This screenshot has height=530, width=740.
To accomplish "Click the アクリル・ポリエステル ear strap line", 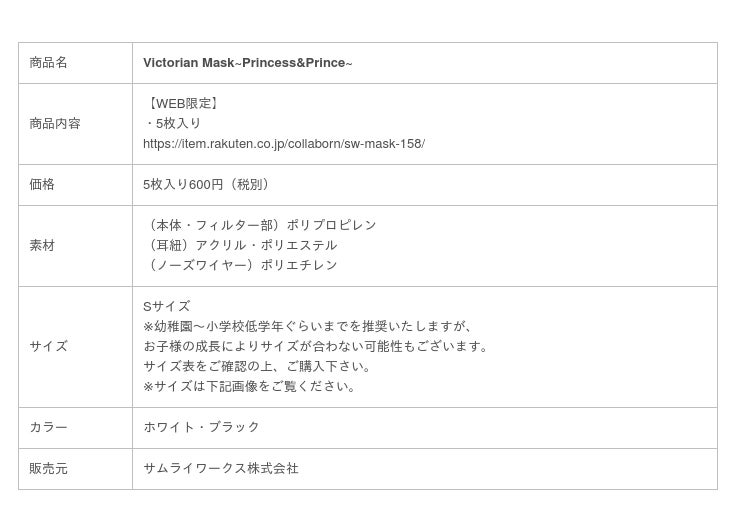I will 241,245.
